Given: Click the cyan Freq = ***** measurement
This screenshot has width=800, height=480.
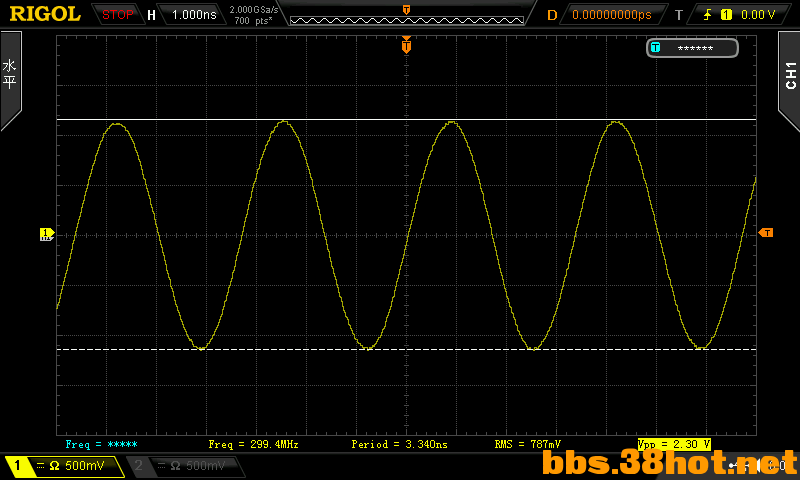Looking at the screenshot, I should point(102,444).
